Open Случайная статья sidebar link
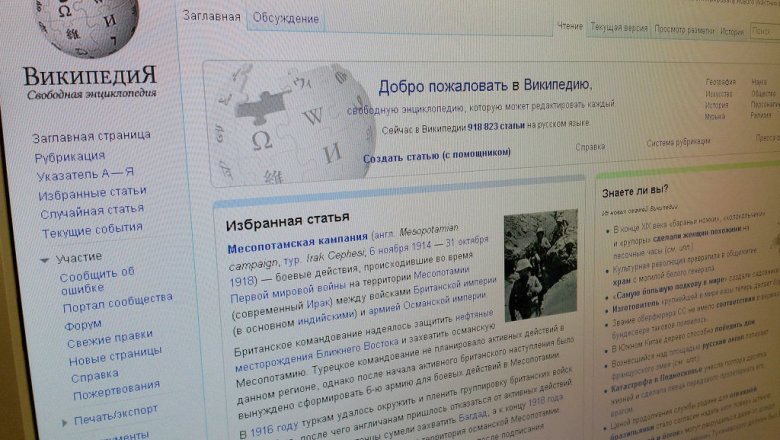The width and height of the screenshot is (780, 440). pos(92,211)
